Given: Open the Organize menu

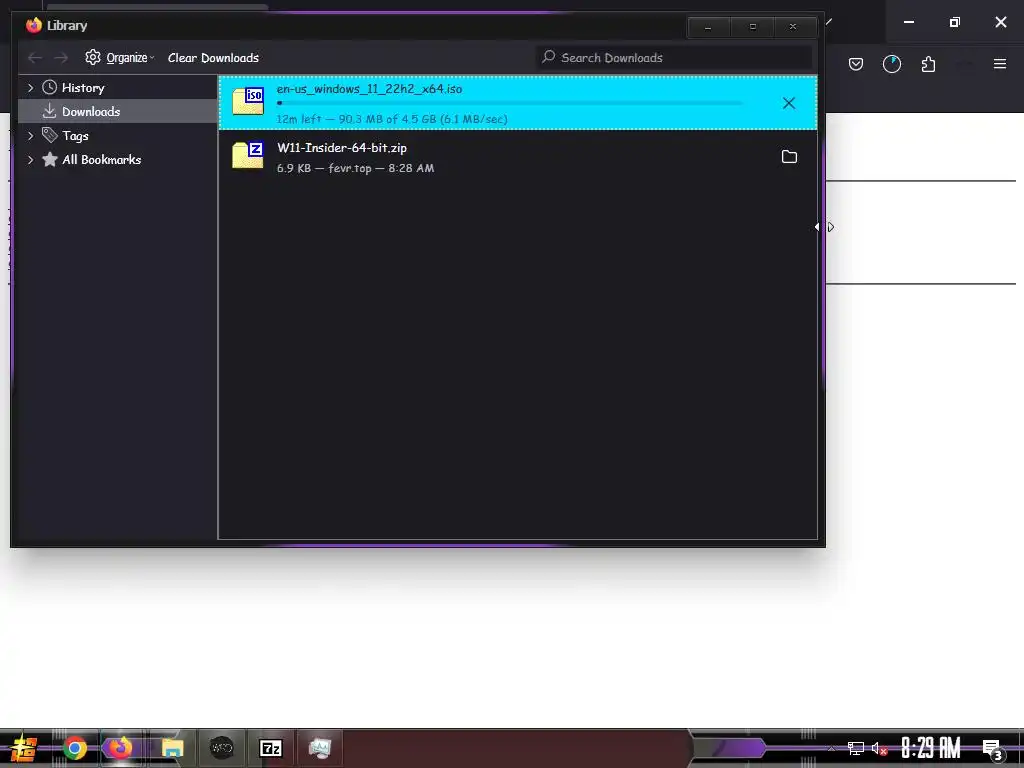Looking at the screenshot, I should (x=120, y=57).
